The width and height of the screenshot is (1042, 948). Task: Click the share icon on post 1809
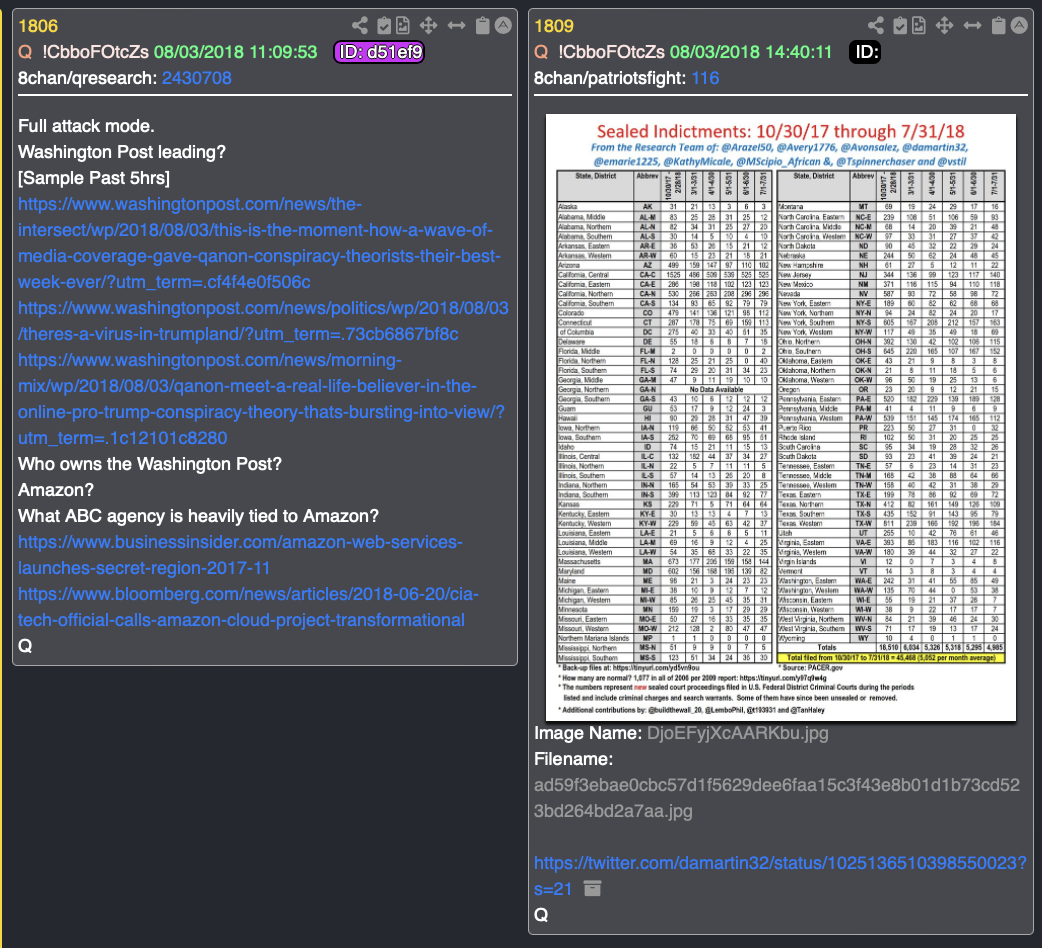tap(876, 26)
